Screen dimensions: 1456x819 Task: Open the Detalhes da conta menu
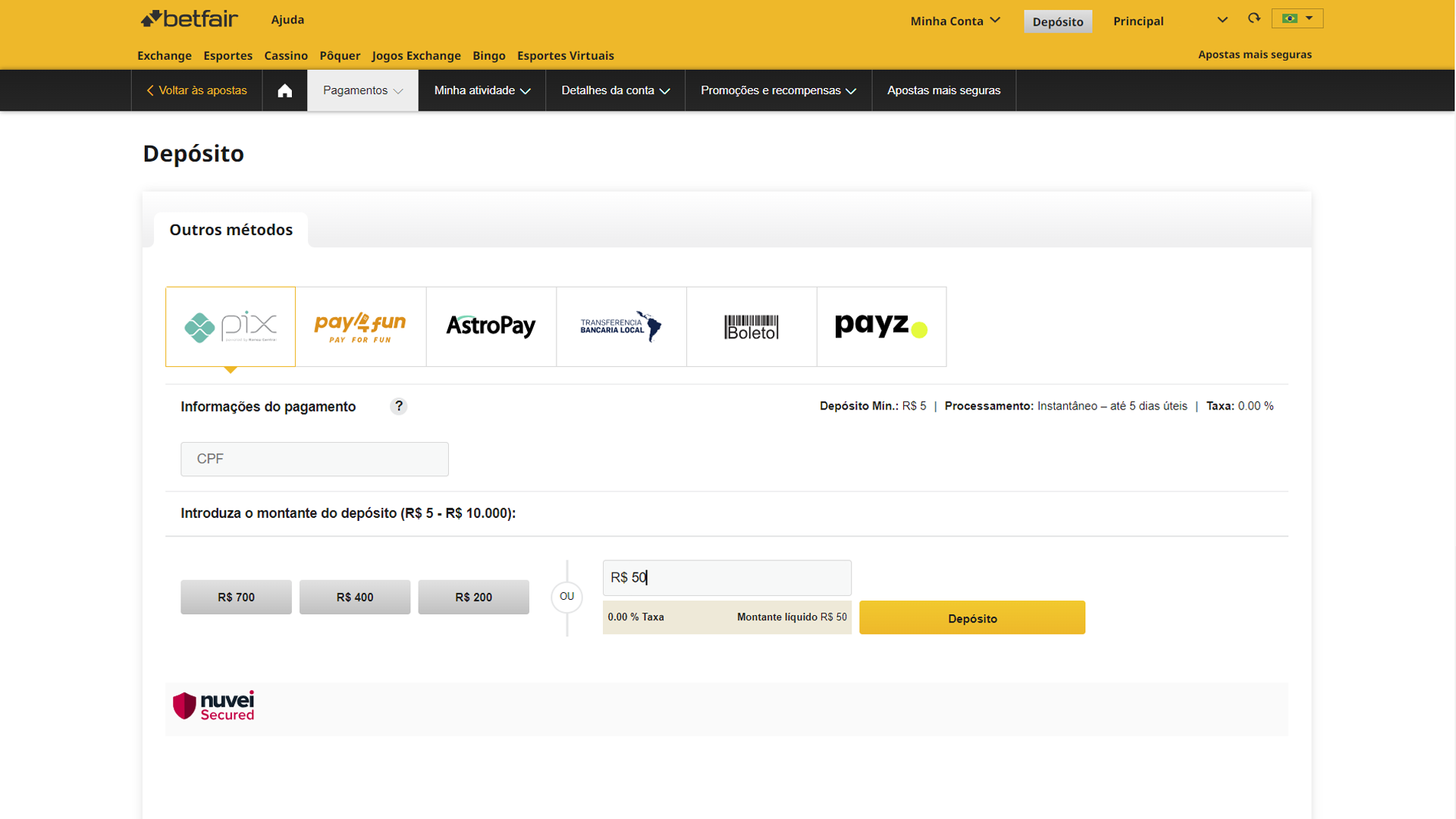click(615, 91)
